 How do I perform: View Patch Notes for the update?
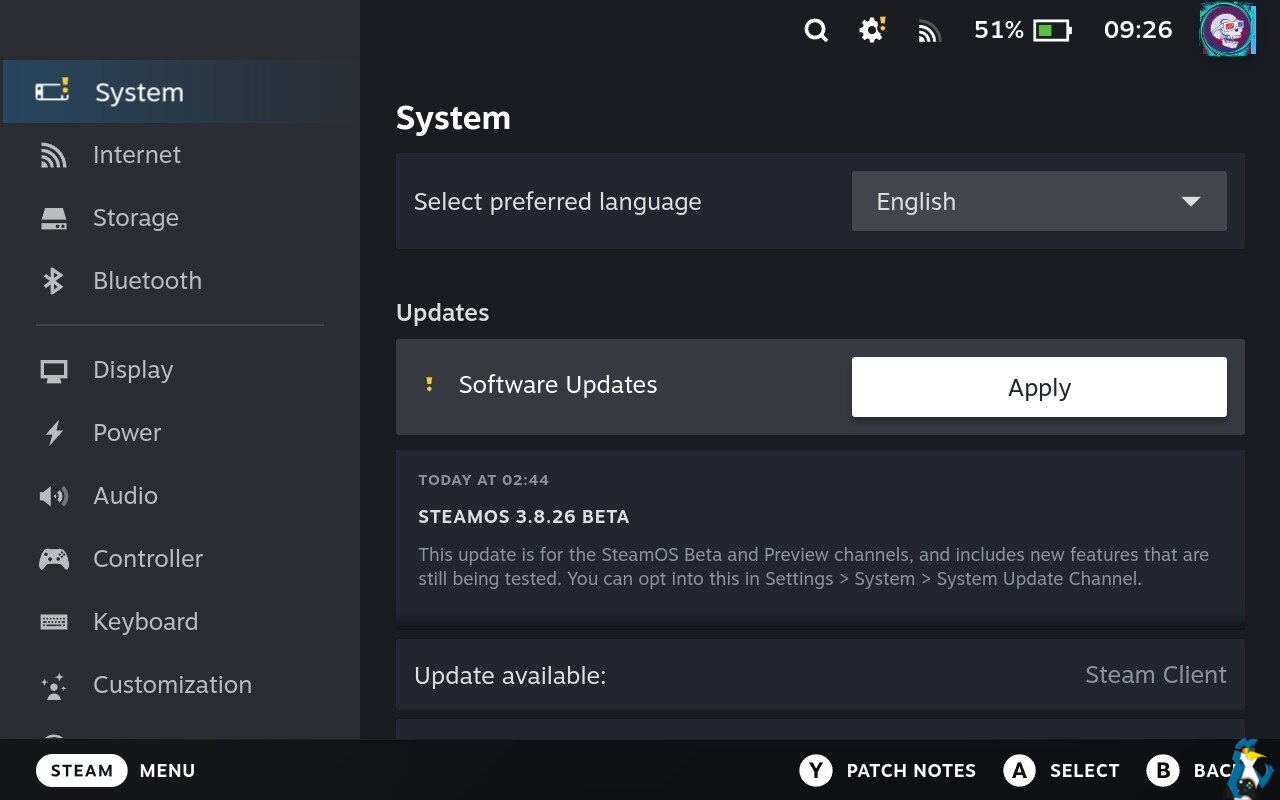tap(911, 770)
